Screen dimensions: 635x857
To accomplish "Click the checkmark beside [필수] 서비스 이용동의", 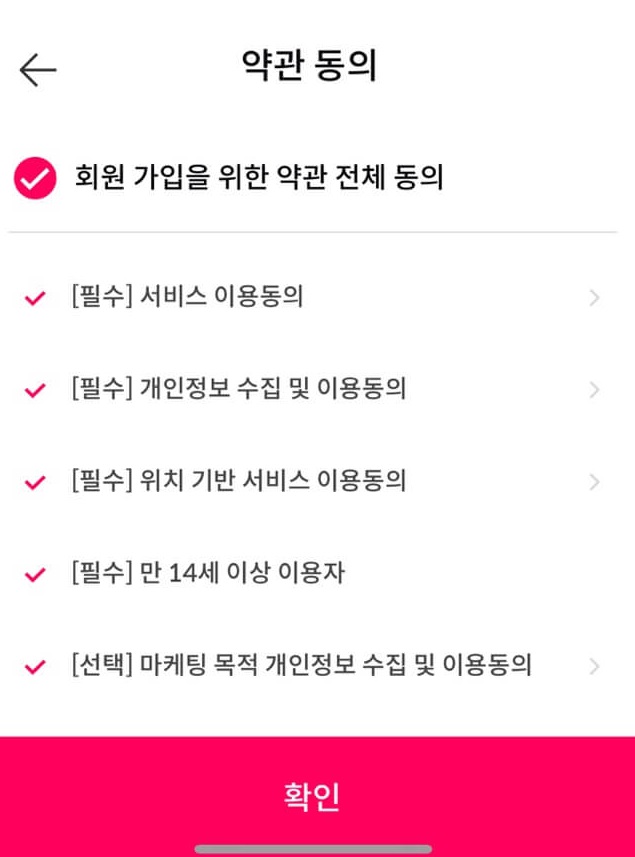I will point(32,298).
